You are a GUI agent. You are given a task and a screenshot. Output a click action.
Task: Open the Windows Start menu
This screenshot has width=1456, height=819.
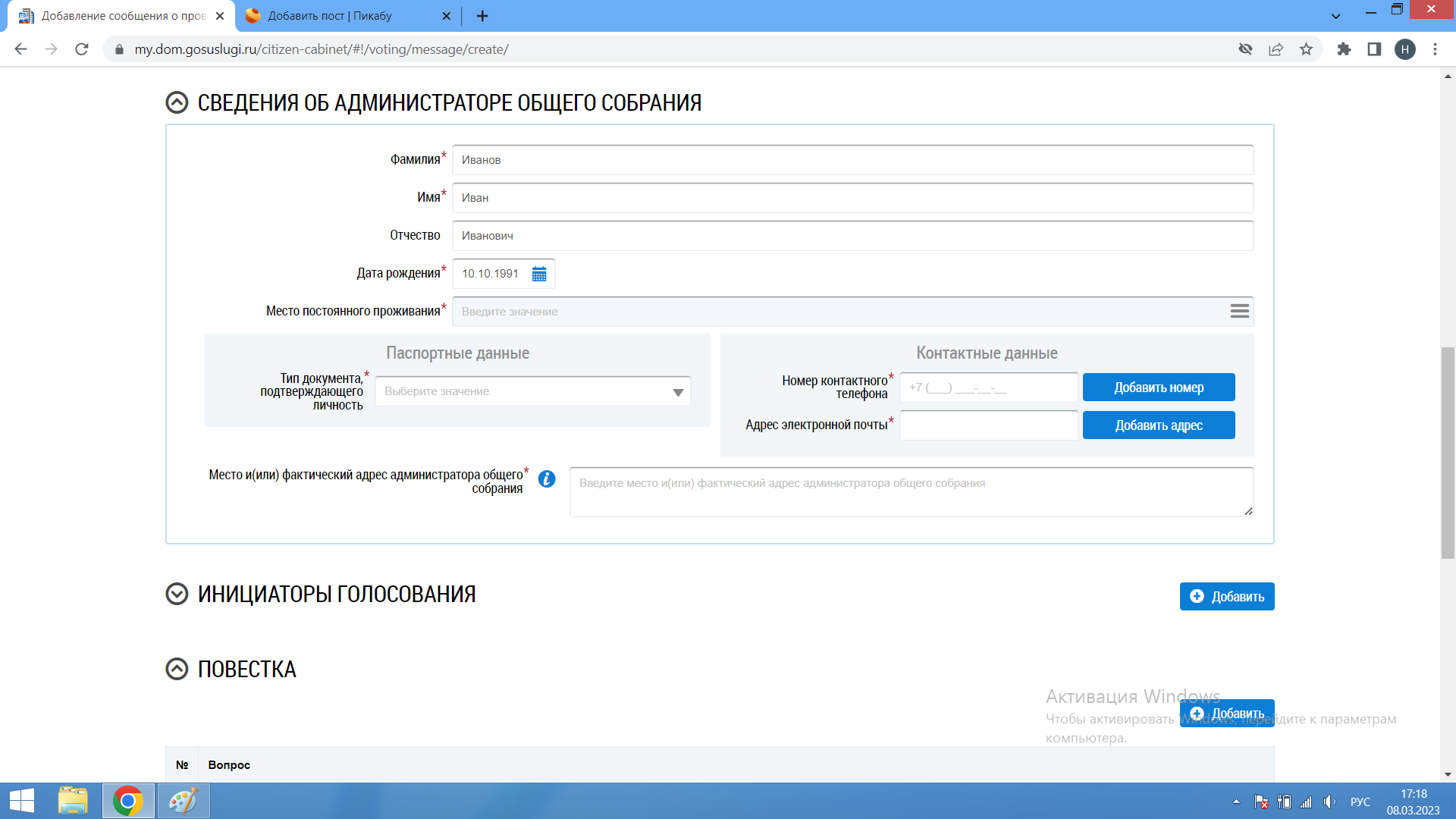(22, 801)
